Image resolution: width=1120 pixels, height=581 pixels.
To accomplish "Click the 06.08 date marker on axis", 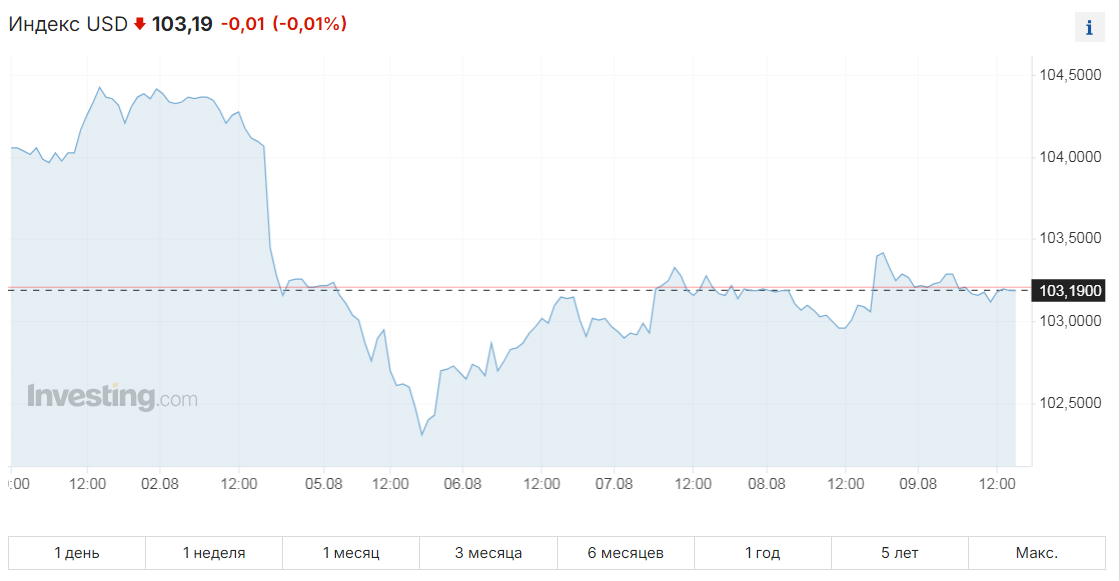I will [462, 484].
